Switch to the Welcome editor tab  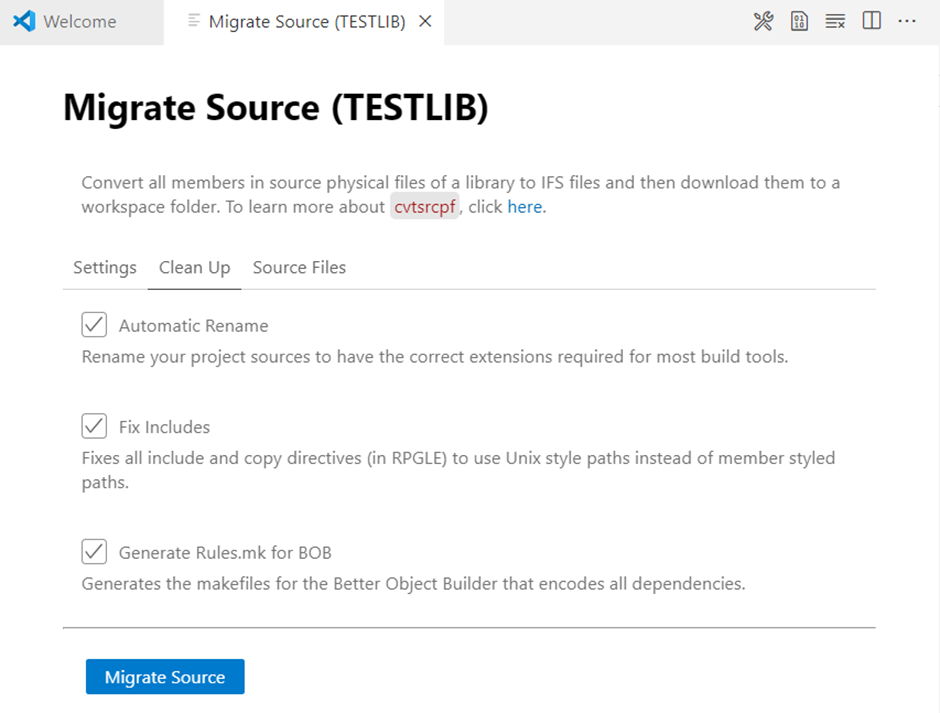coord(80,22)
